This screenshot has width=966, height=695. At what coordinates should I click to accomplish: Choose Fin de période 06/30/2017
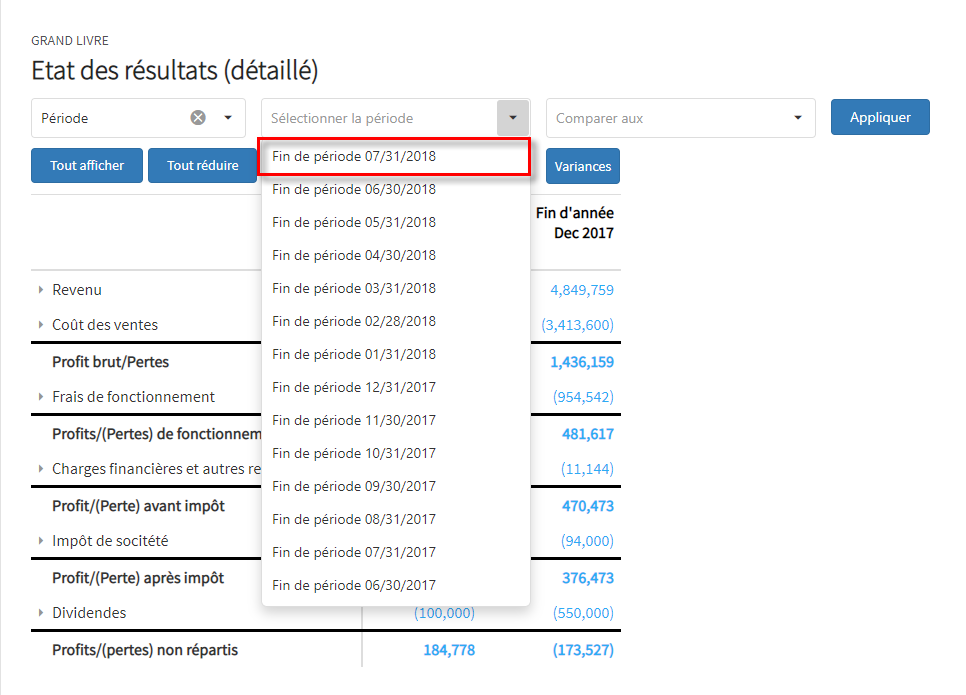pyautogui.click(x=354, y=586)
